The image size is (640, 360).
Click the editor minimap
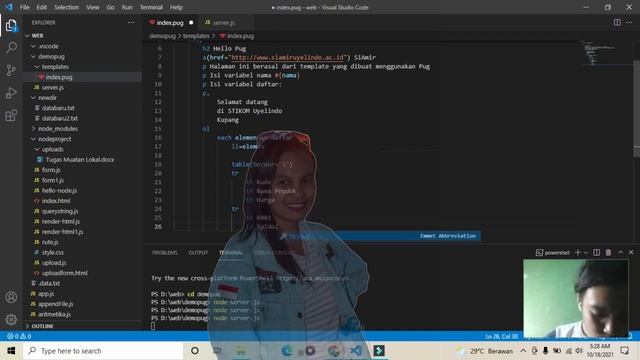[x=605, y=53]
